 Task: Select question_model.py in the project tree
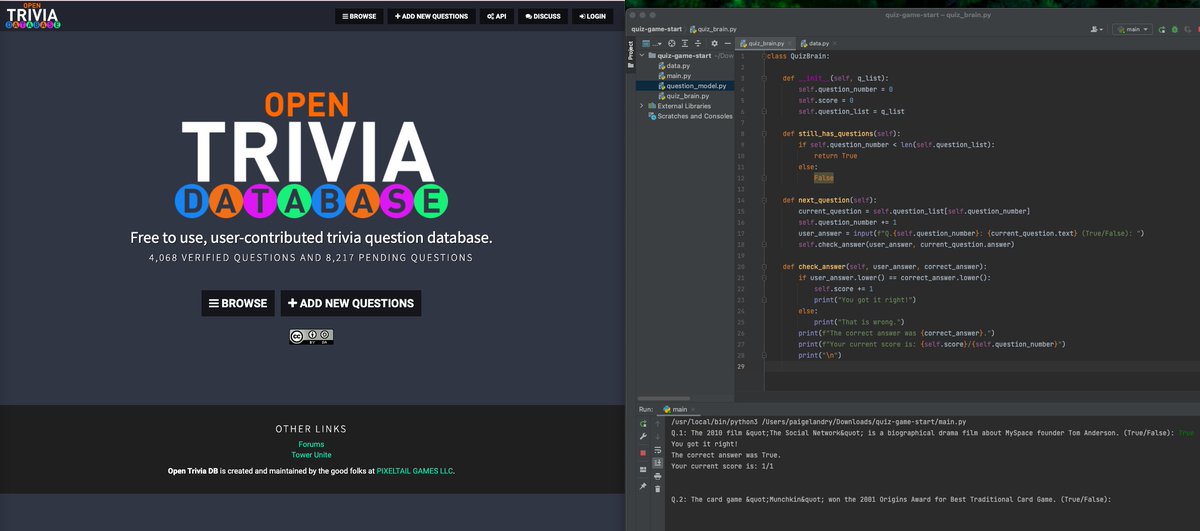pos(691,86)
